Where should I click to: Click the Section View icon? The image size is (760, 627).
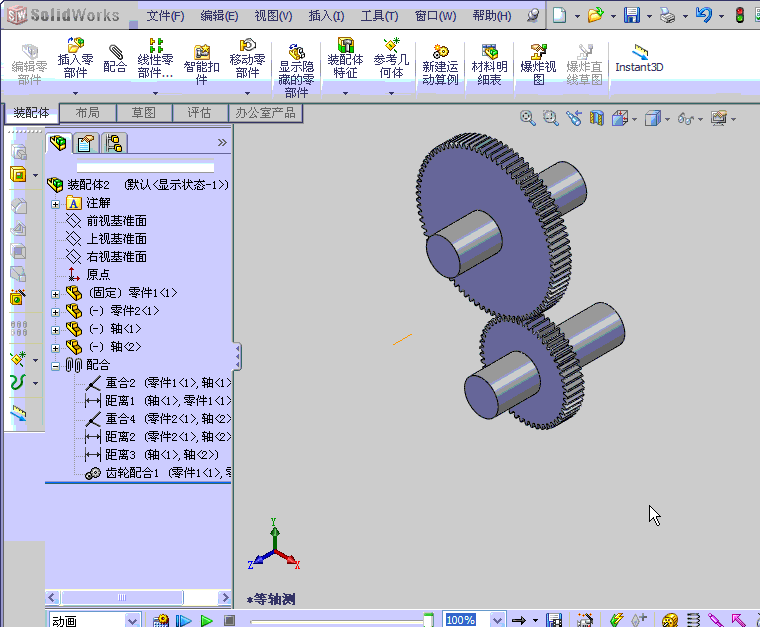pyautogui.click(x=597, y=118)
